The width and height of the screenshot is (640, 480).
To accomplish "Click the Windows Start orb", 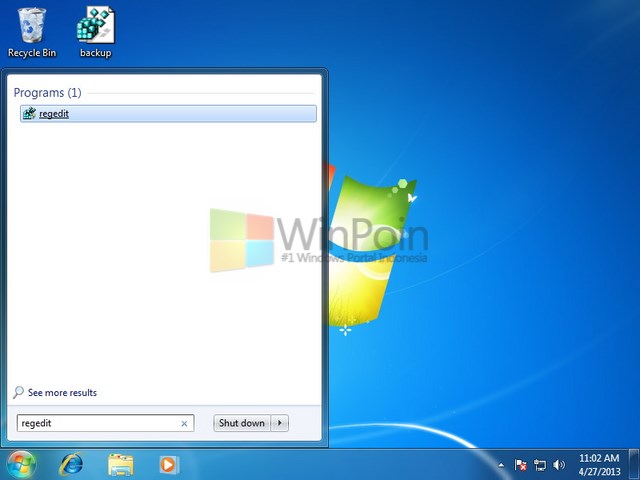I will pos(21,465).
